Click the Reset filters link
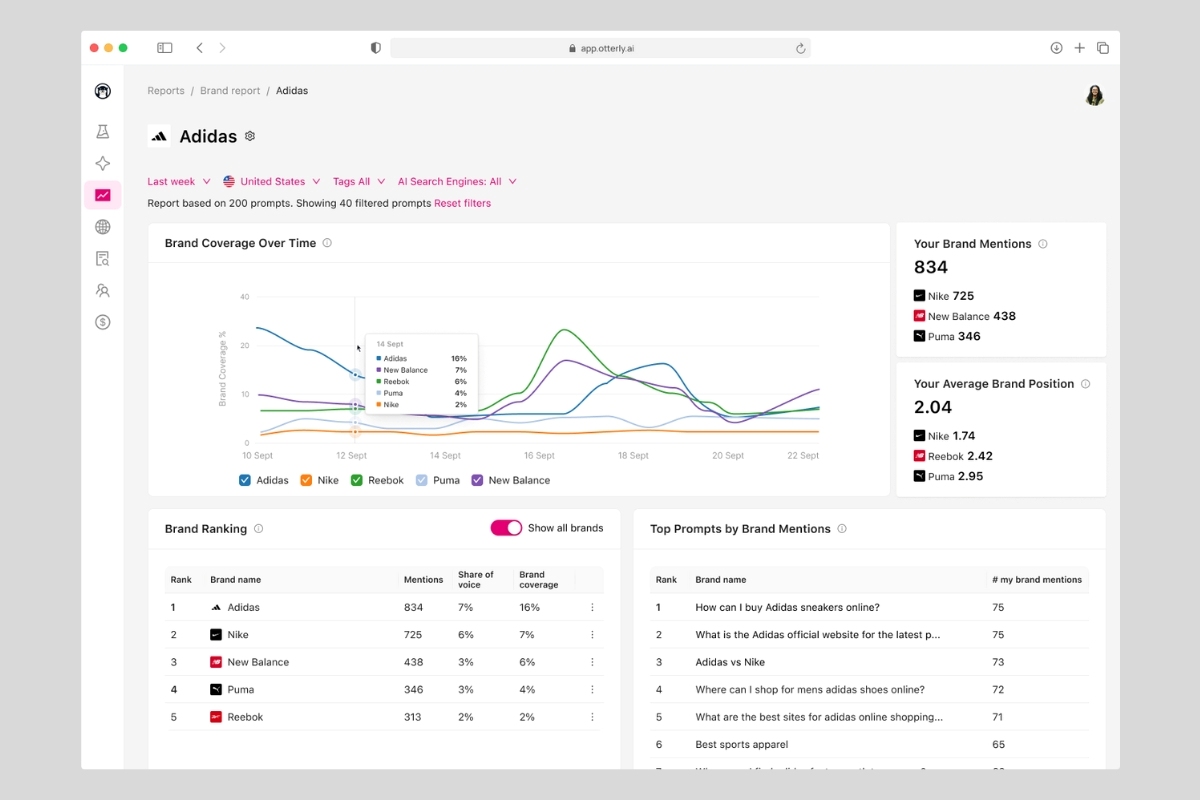Viewport: 1200px width, 800px height. 462,203
